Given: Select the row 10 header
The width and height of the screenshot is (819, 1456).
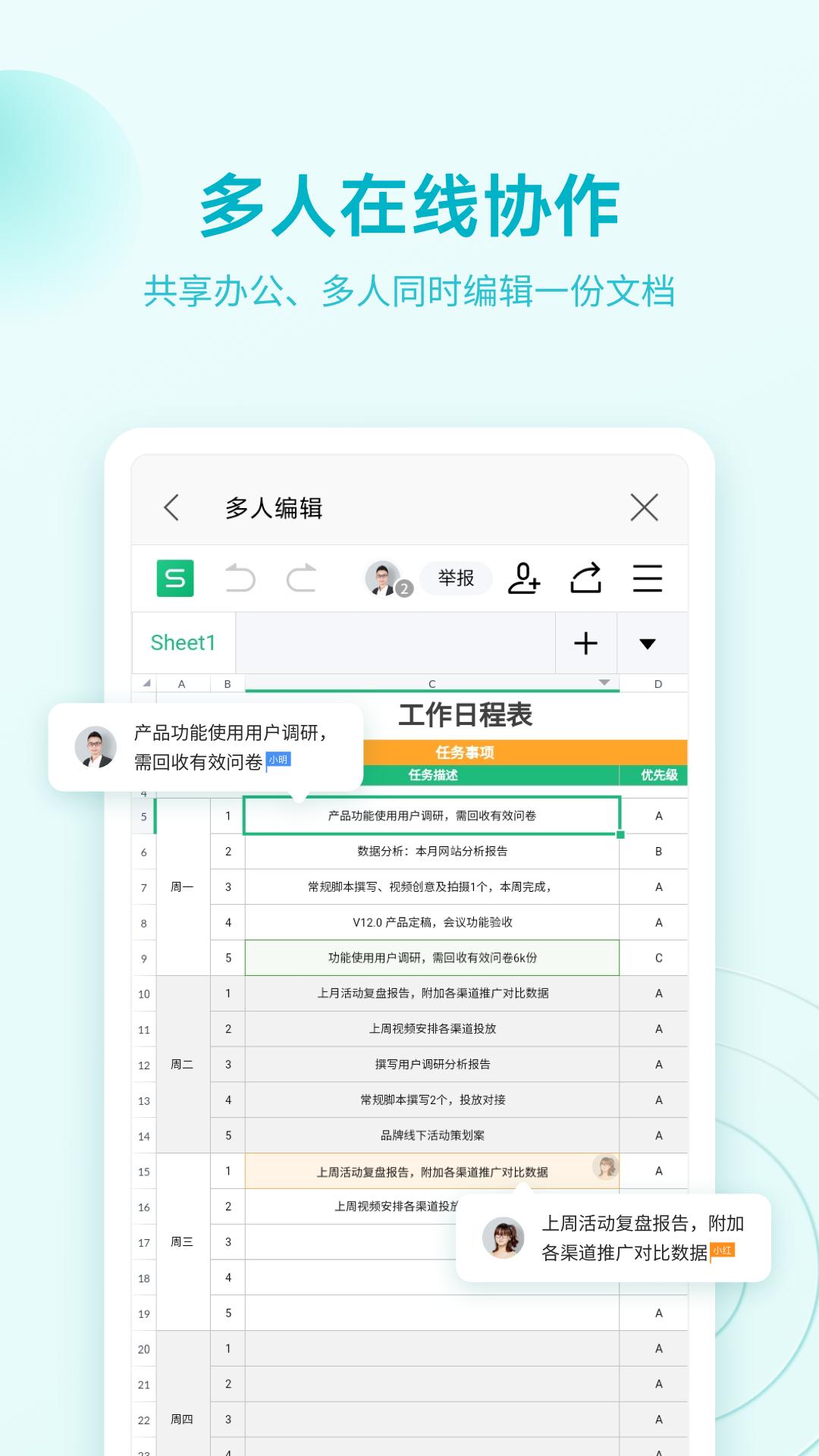Looking at the screenshot, I should 144,994.
